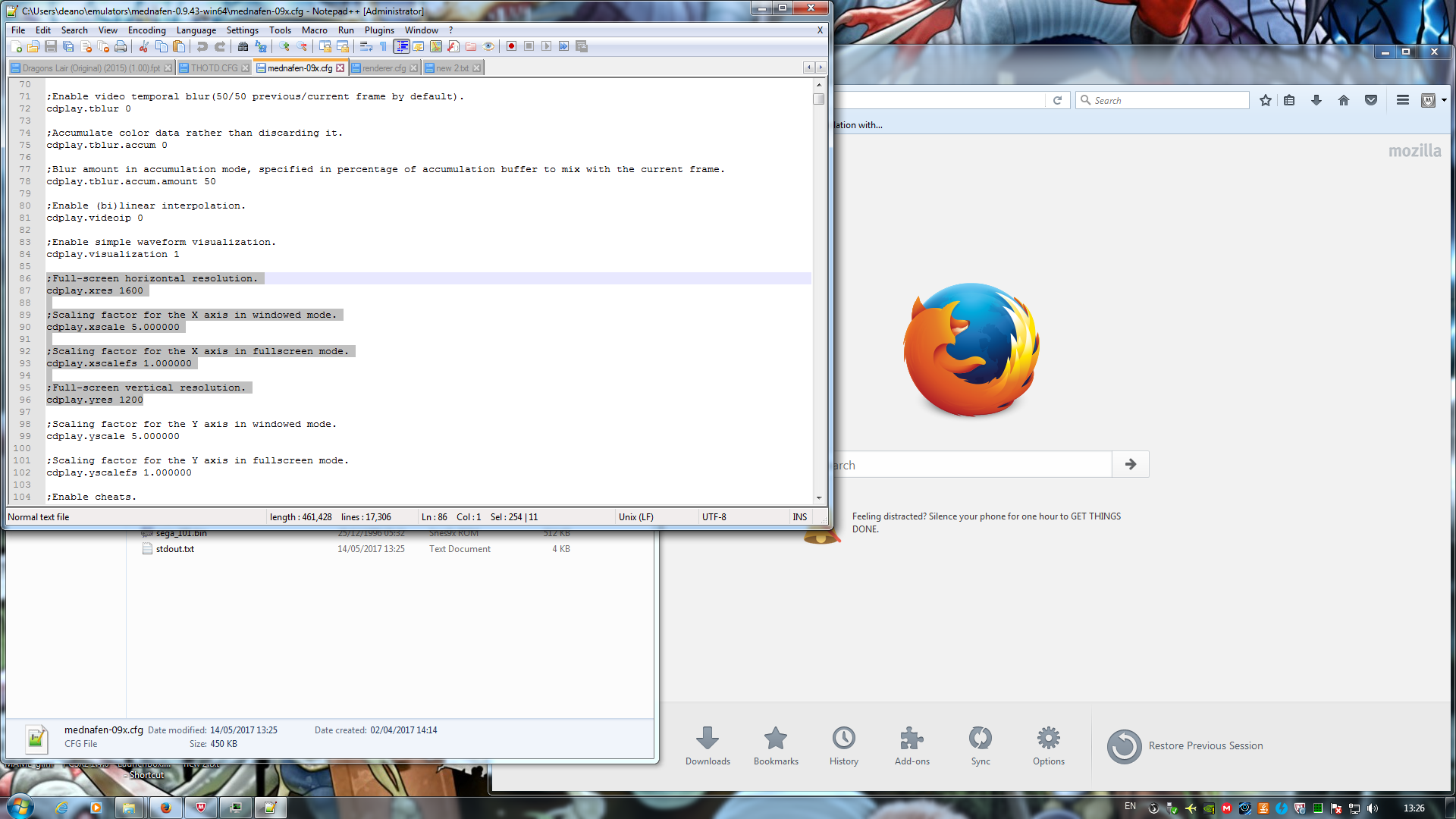Click the Zoom Out magnifier icon
This screenshot has height=819, width=1456.
click(302, 47)
